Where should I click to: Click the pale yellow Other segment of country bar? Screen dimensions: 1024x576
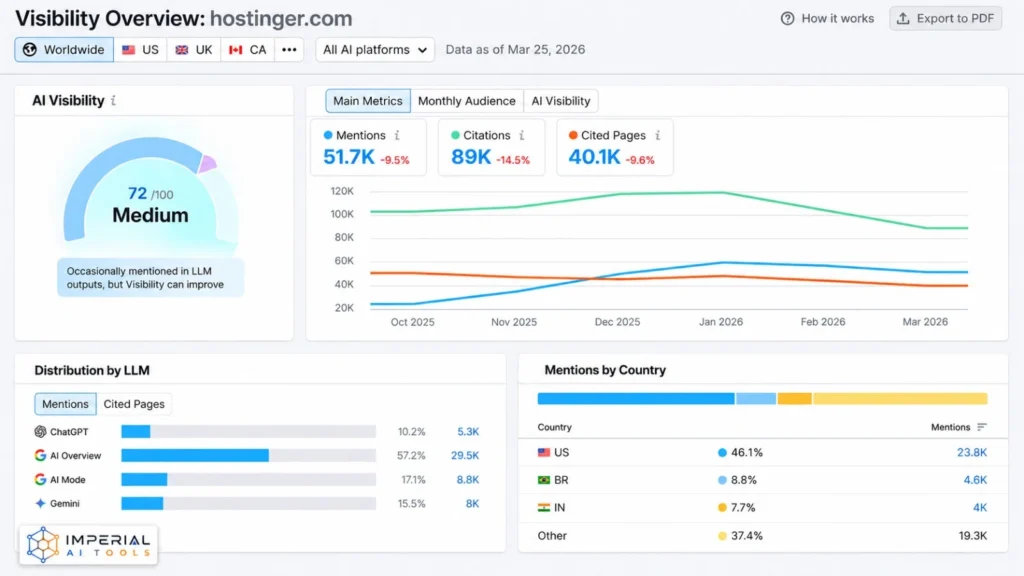click(900, 398)
